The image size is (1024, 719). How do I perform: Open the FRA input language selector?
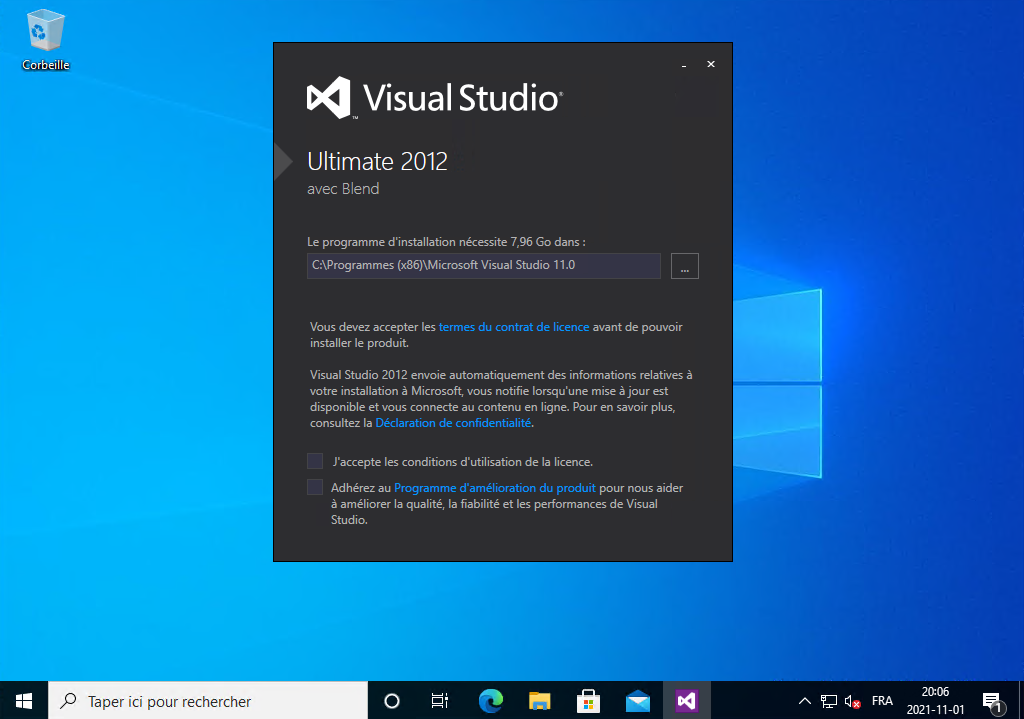tap(882, 701)
